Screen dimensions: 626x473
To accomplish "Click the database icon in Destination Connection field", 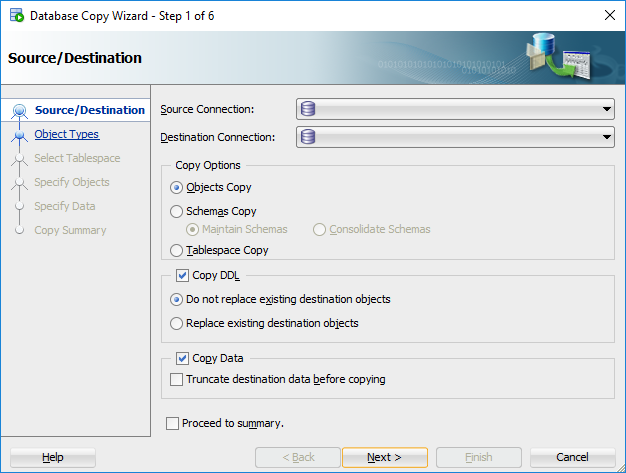I will [x=308, y=138].
